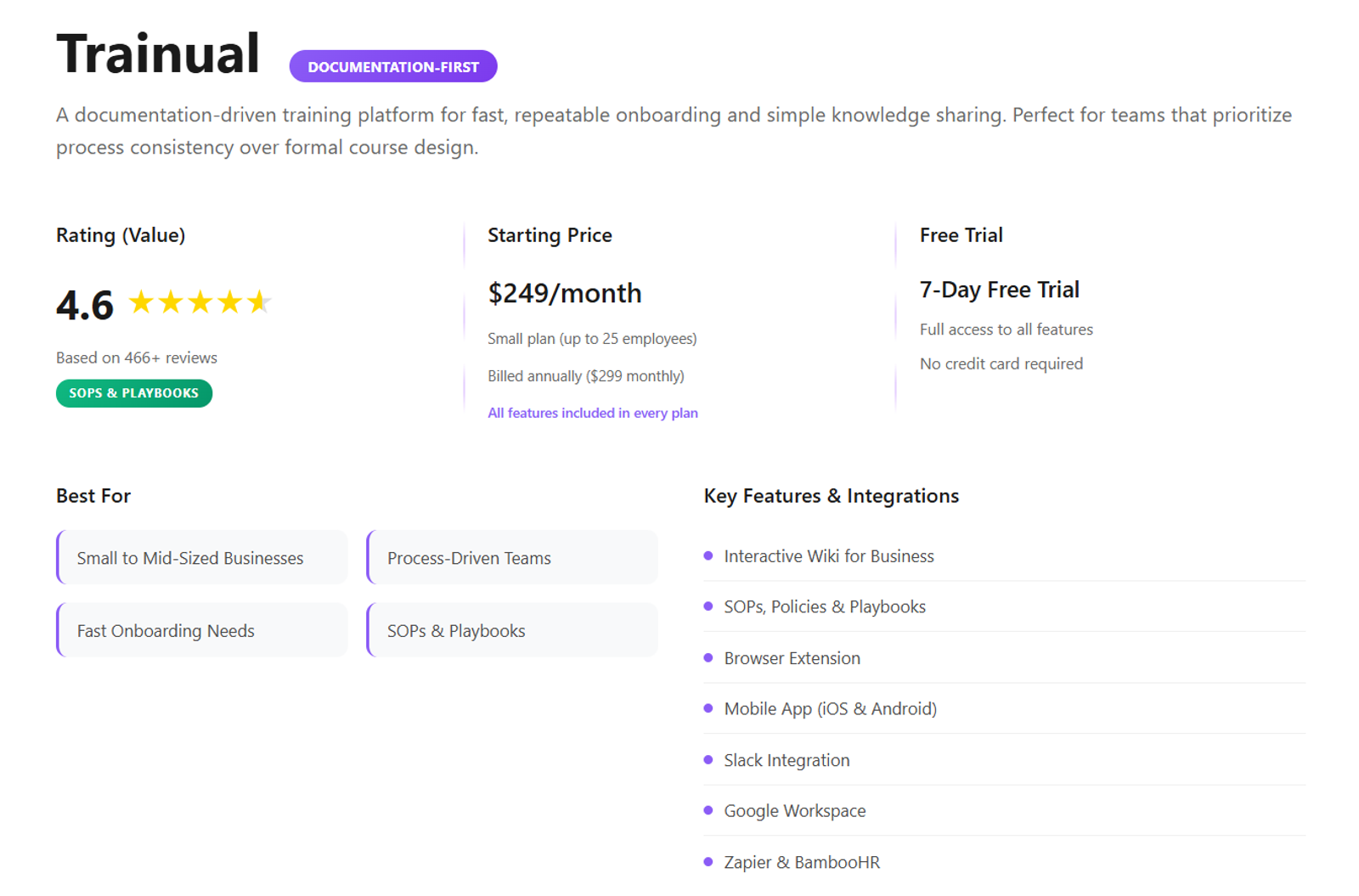Viewport: 1359px width, 896px height.
Task: Select the Fast Onboarding Needs card
Action: click(x=202, y=630)
